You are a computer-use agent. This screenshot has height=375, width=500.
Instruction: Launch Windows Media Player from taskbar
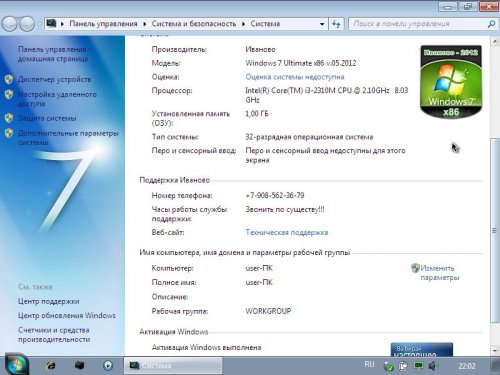coord(108,366)
